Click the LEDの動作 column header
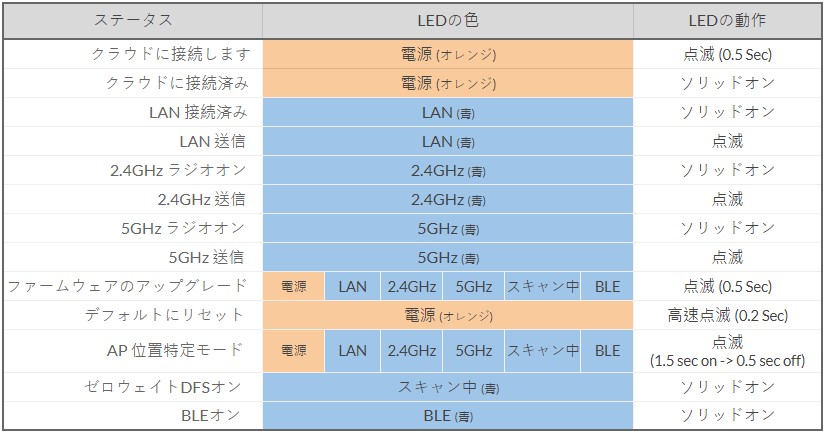The width and height of the screenshot is (825, 433). [727, 20]
